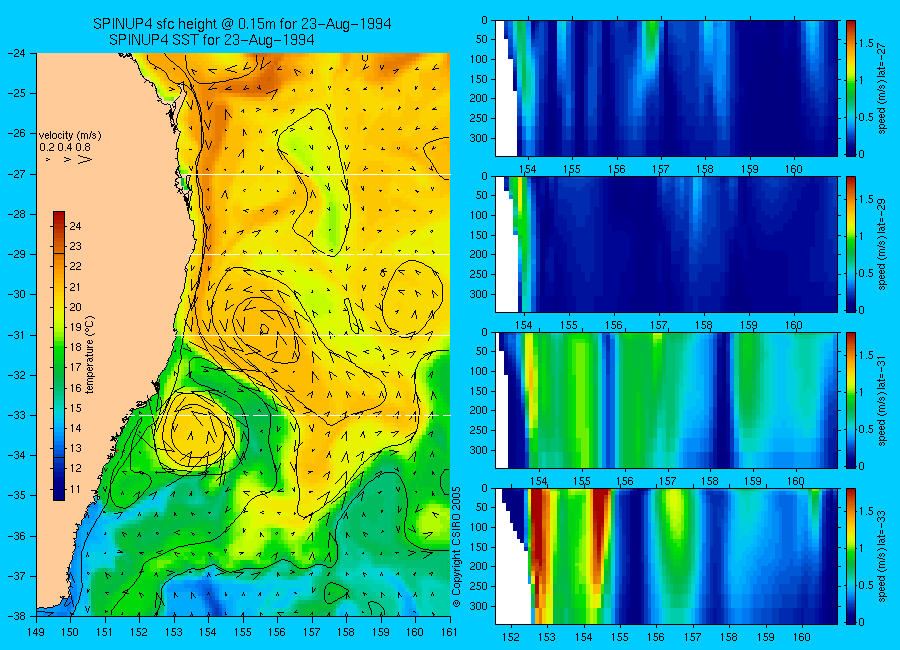Click the '-38' latitude label on the map axis
Screen dimensions: 900x650
[15, 616]
